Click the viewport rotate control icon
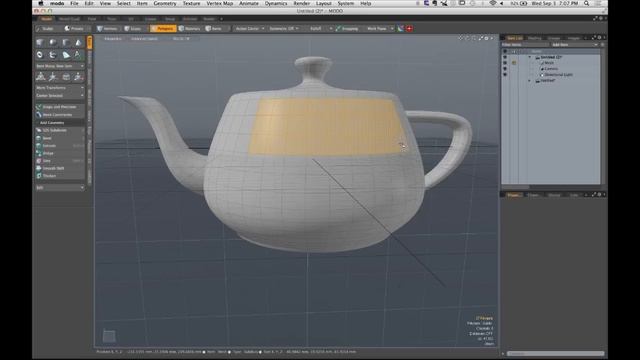 (x=468, y=38)
